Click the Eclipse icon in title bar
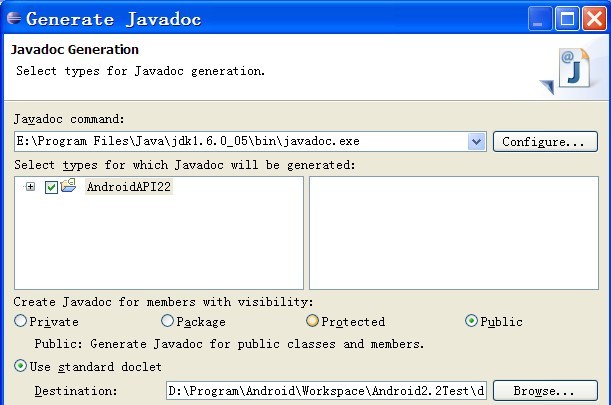 tap(14, 18)
